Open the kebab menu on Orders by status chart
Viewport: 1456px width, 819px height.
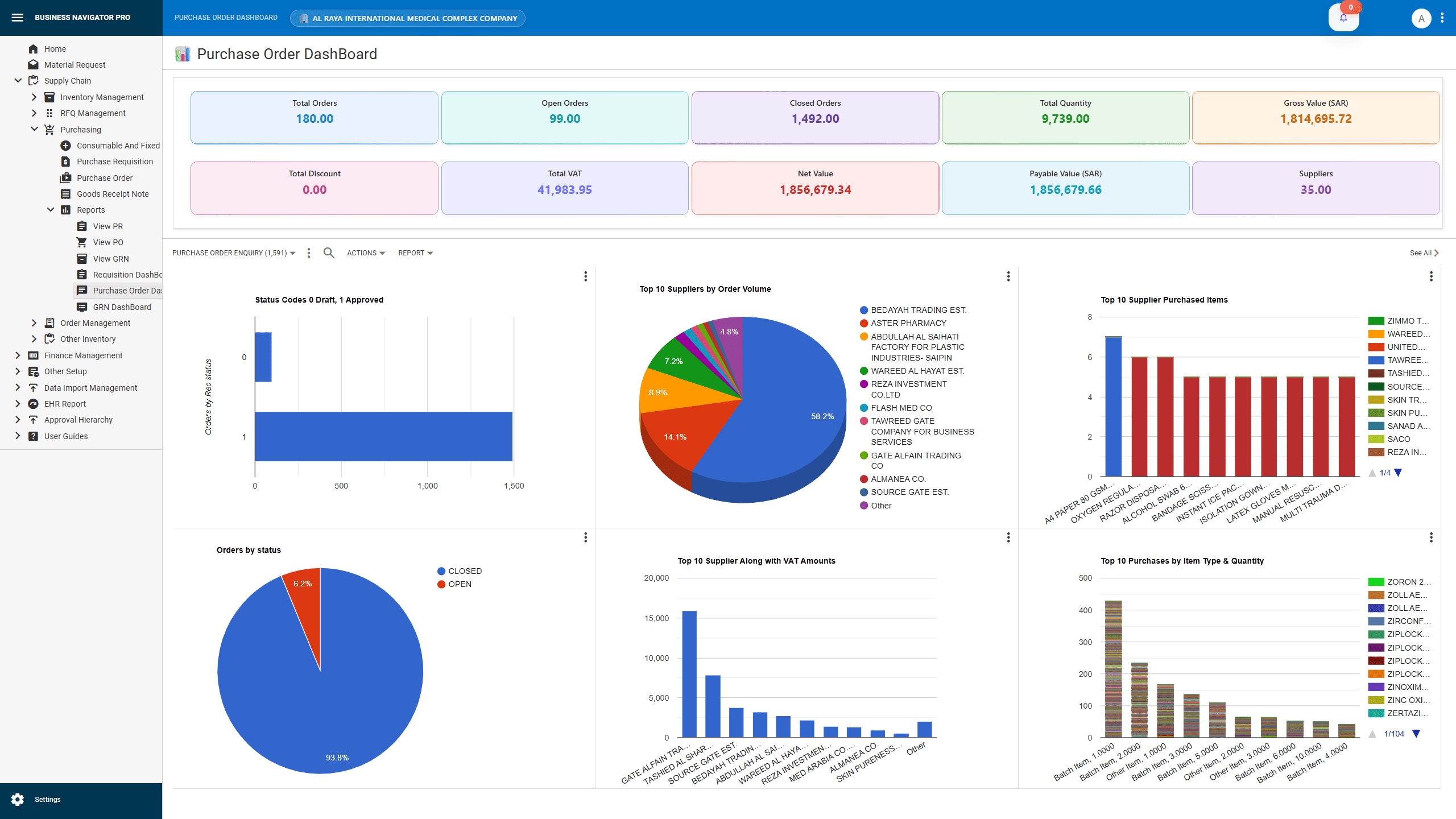click(x=585, y=537)
